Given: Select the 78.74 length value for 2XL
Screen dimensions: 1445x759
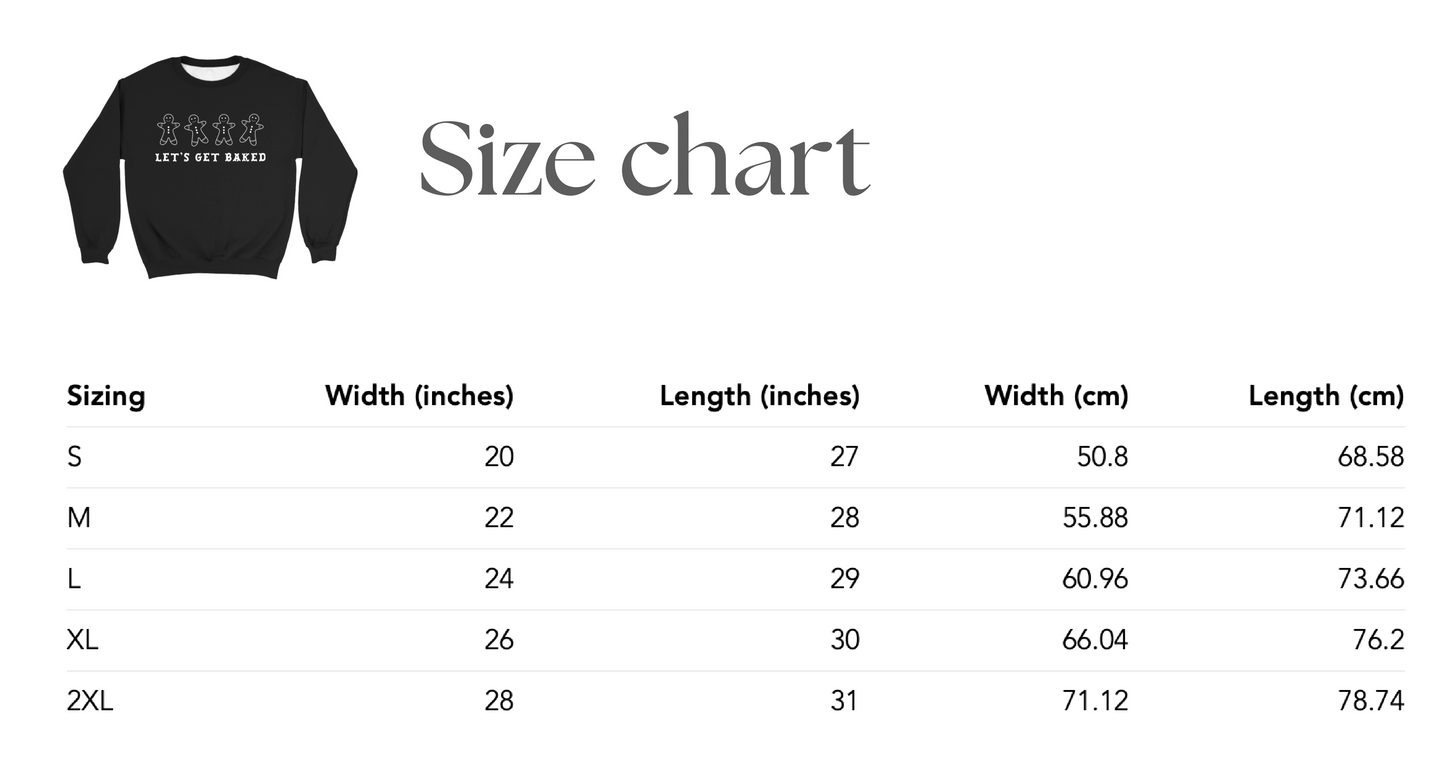Looking at the screenshot, I should [x=1371, y=701].
